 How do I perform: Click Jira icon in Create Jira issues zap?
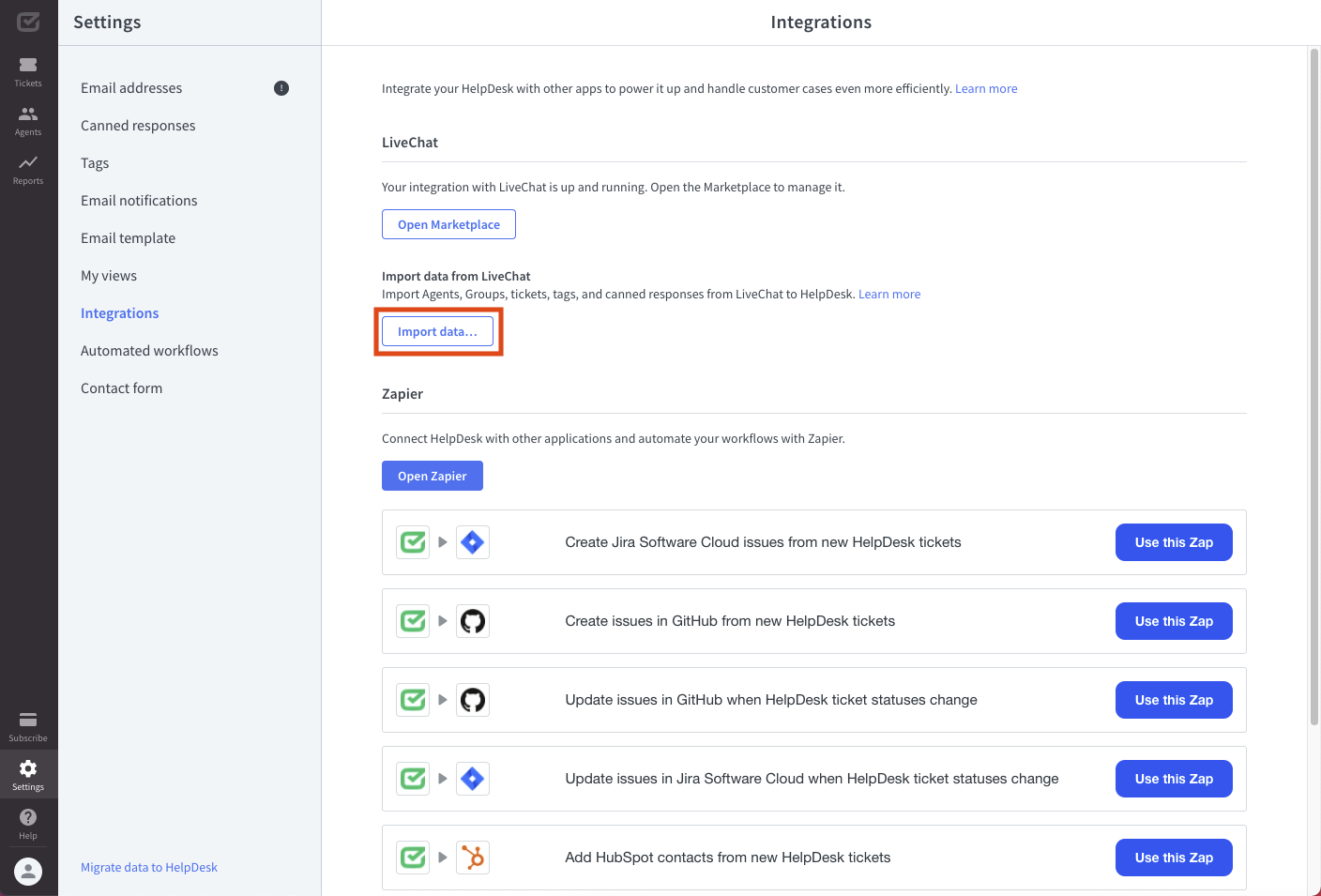pos(473,542)
